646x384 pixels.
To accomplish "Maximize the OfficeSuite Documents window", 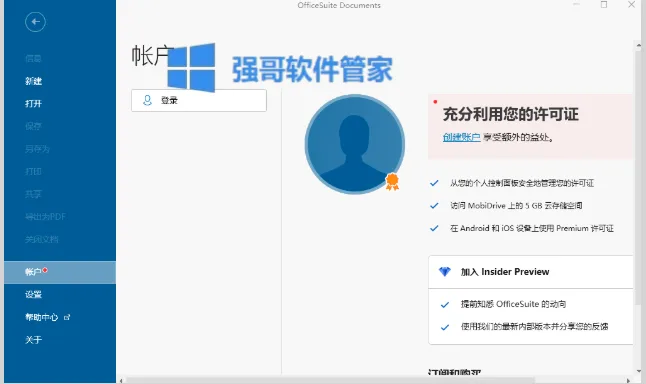I will [x=604, y=5].
